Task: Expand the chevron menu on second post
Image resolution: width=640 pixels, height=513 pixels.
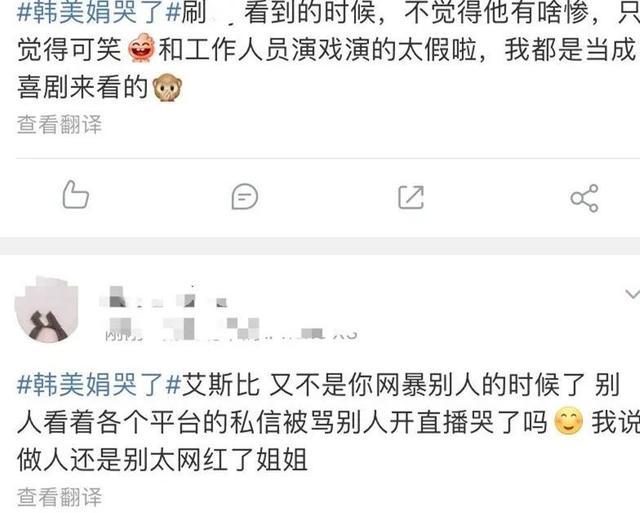Action: pyautogui.click(x=632, y=294)
